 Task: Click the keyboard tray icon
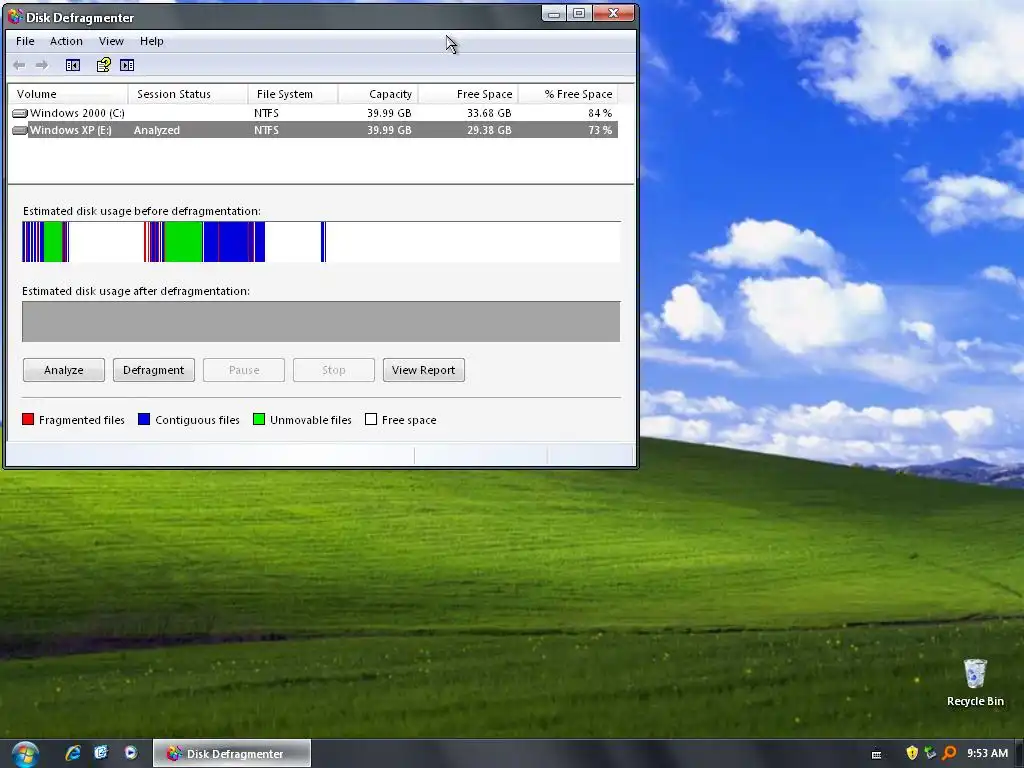coord(876,754)
